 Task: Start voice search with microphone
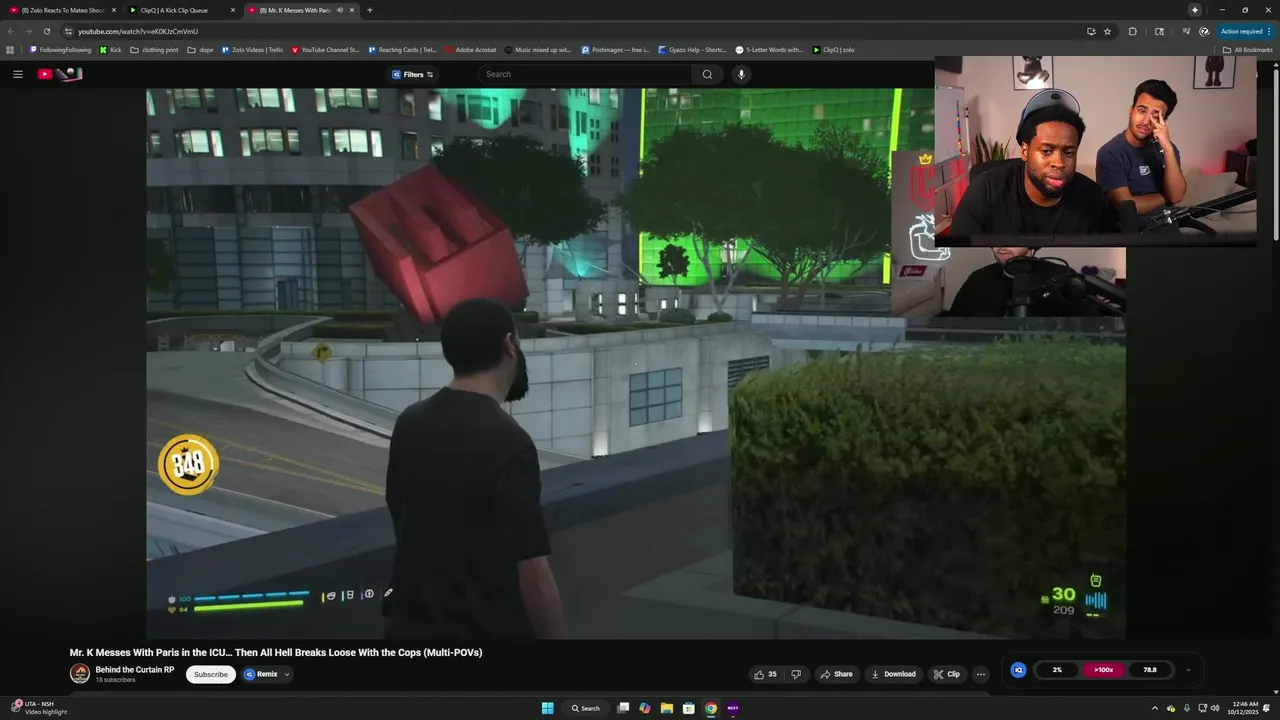click(741, 74)
